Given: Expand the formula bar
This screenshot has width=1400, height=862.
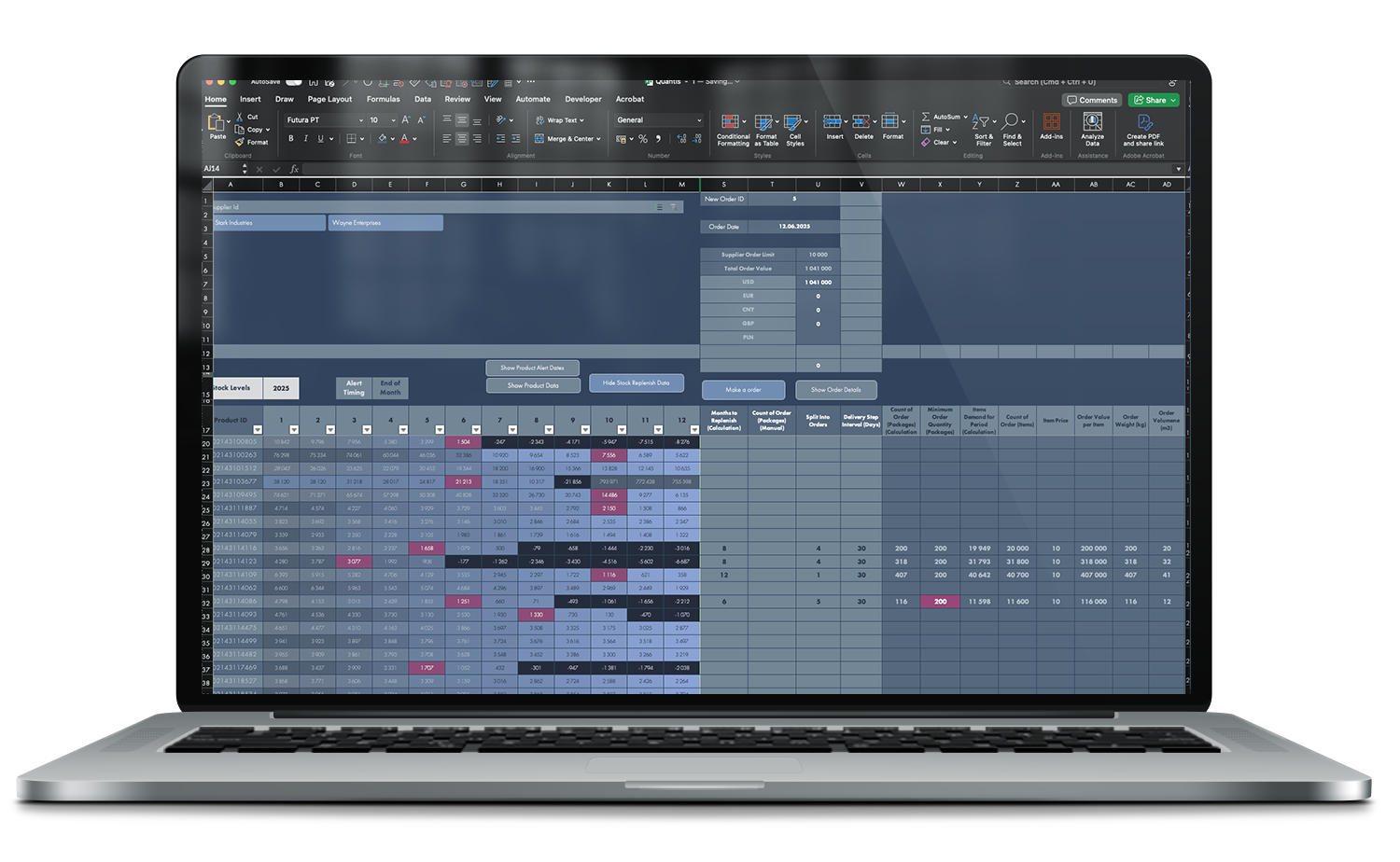Looking at the screenshot, I should [x=1178, y=169].
